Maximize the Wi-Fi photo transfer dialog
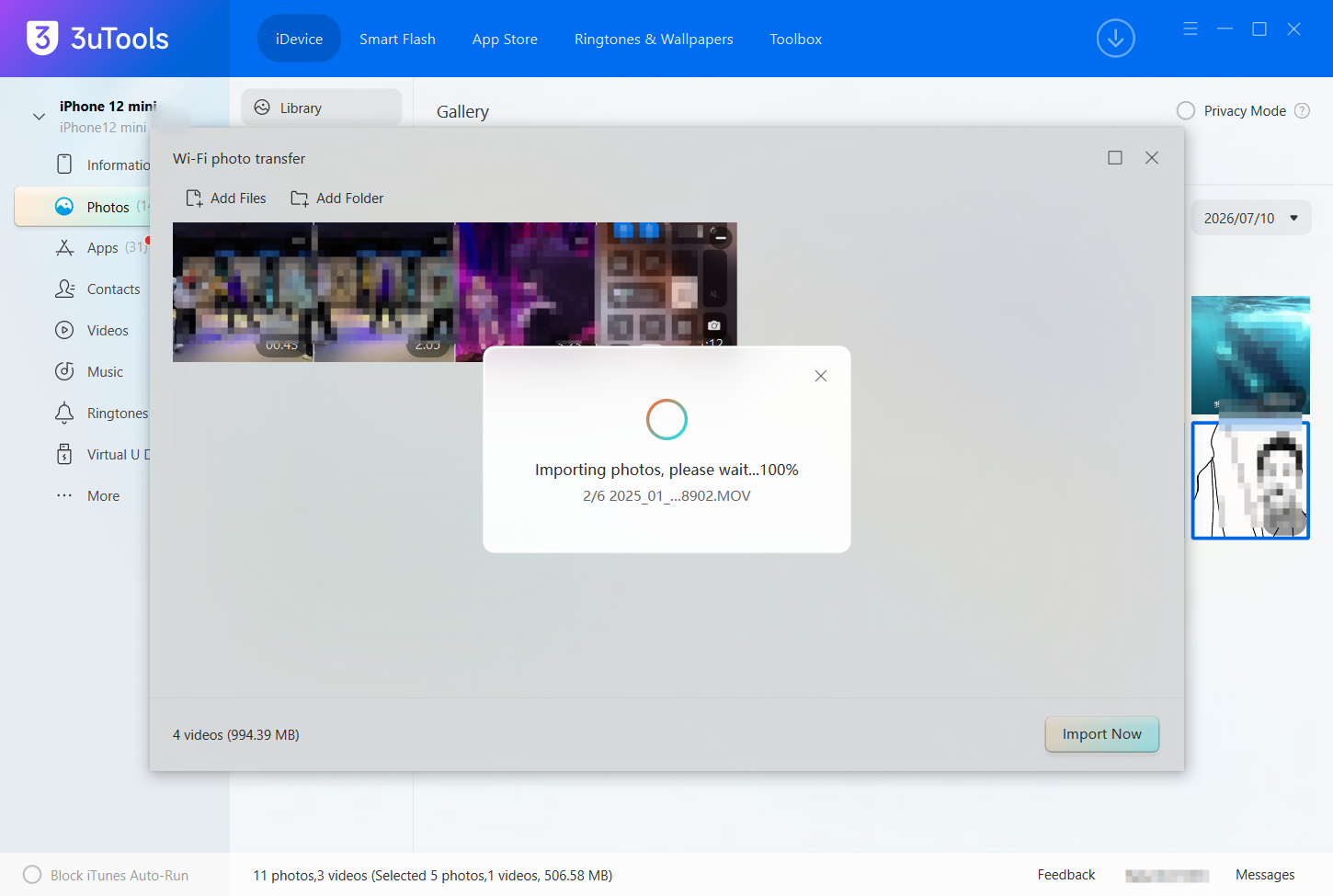This screenshot has width=1333, height=896. pyautogui.click(x=1115, y=158)
